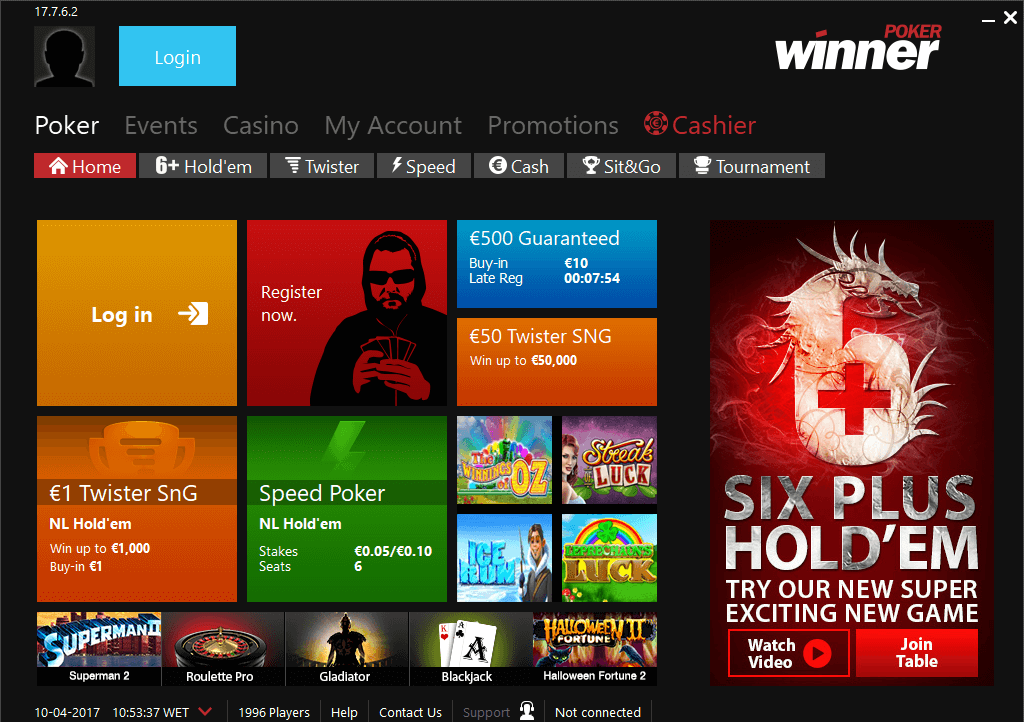Image resolution: width=1024 pixels, height=722 pixels.
Task: Open the €500 Guaranteed tournament tile
Action: pyautogui.click(x=556, y=264)
